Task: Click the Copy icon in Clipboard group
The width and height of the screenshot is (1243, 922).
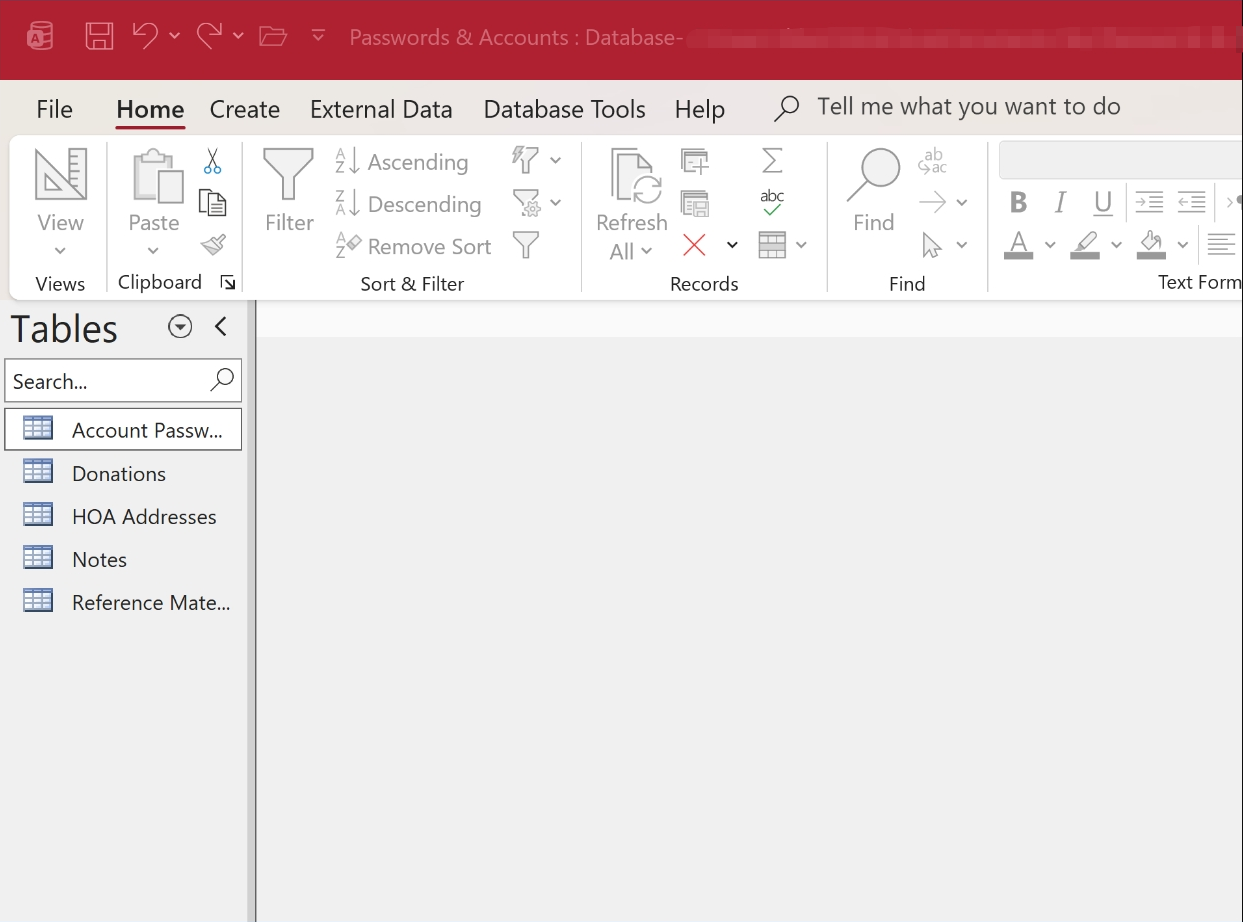Action: click(x=213, y=202)
